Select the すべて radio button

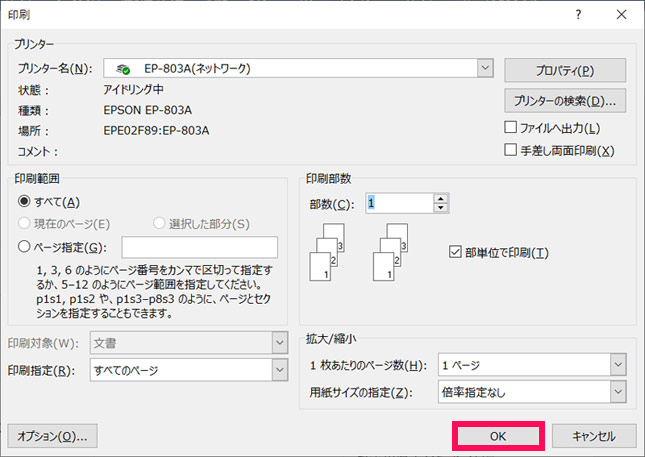[x=24, y=202]
